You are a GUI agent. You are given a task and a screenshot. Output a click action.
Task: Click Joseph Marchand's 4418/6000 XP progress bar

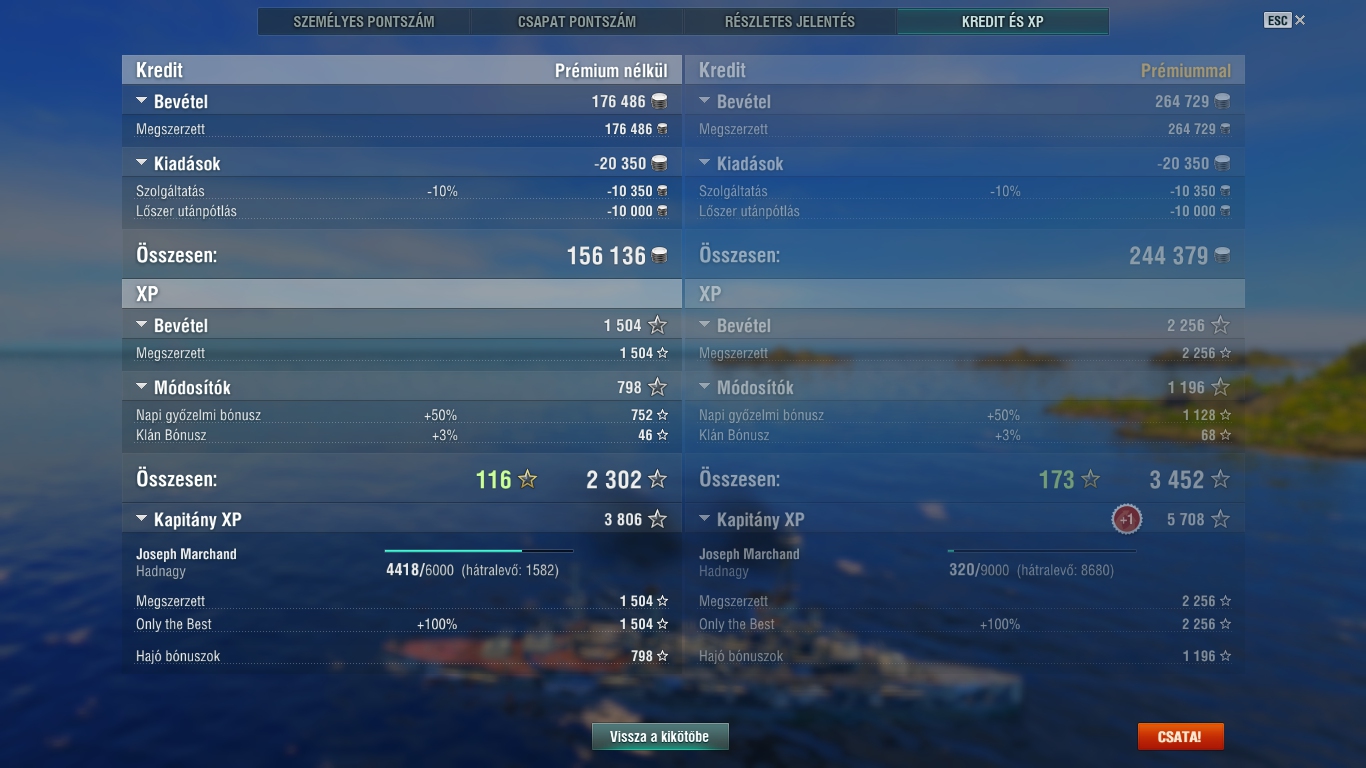479,551
